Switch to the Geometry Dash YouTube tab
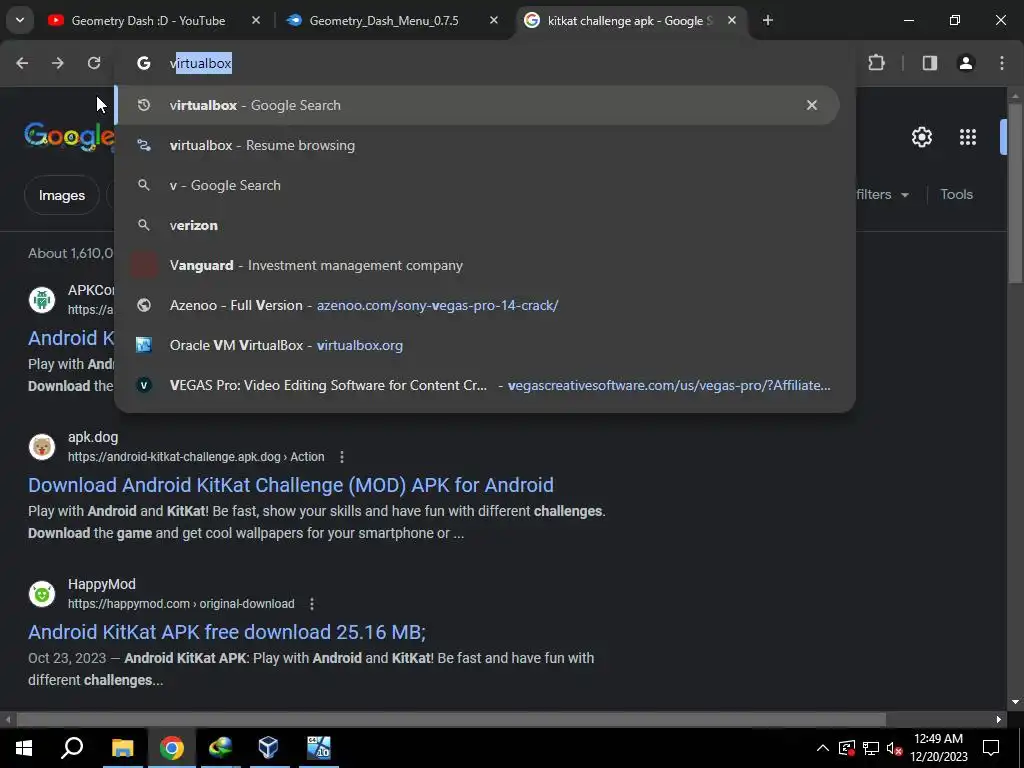 coord(149,21)
